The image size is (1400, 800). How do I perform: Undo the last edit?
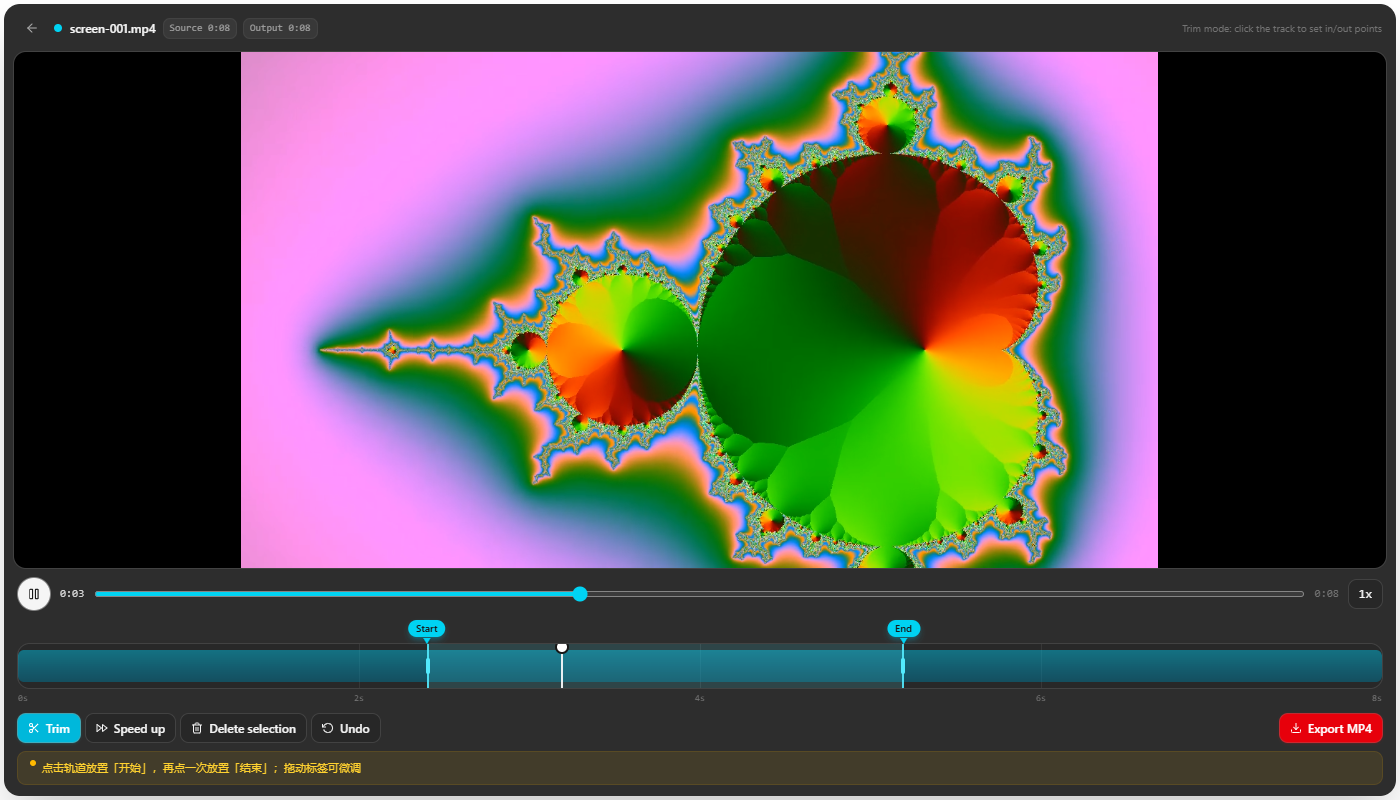pyautogui.click(x=346, y=728)
